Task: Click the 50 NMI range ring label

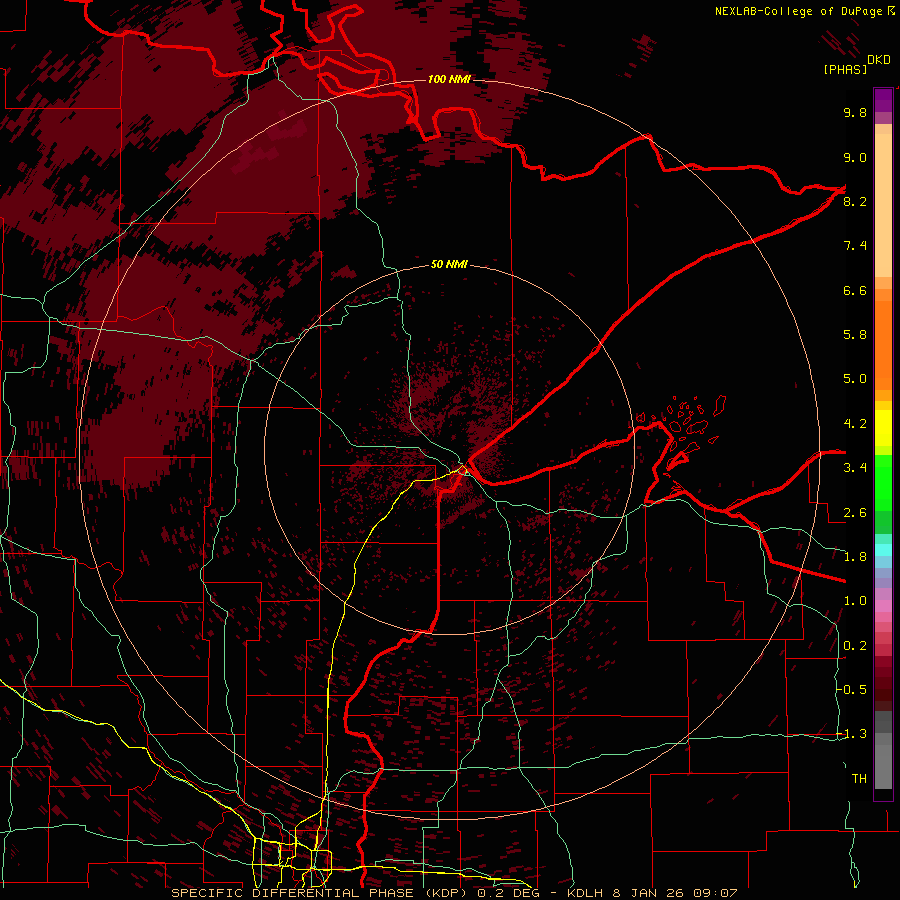Action: 449,265
